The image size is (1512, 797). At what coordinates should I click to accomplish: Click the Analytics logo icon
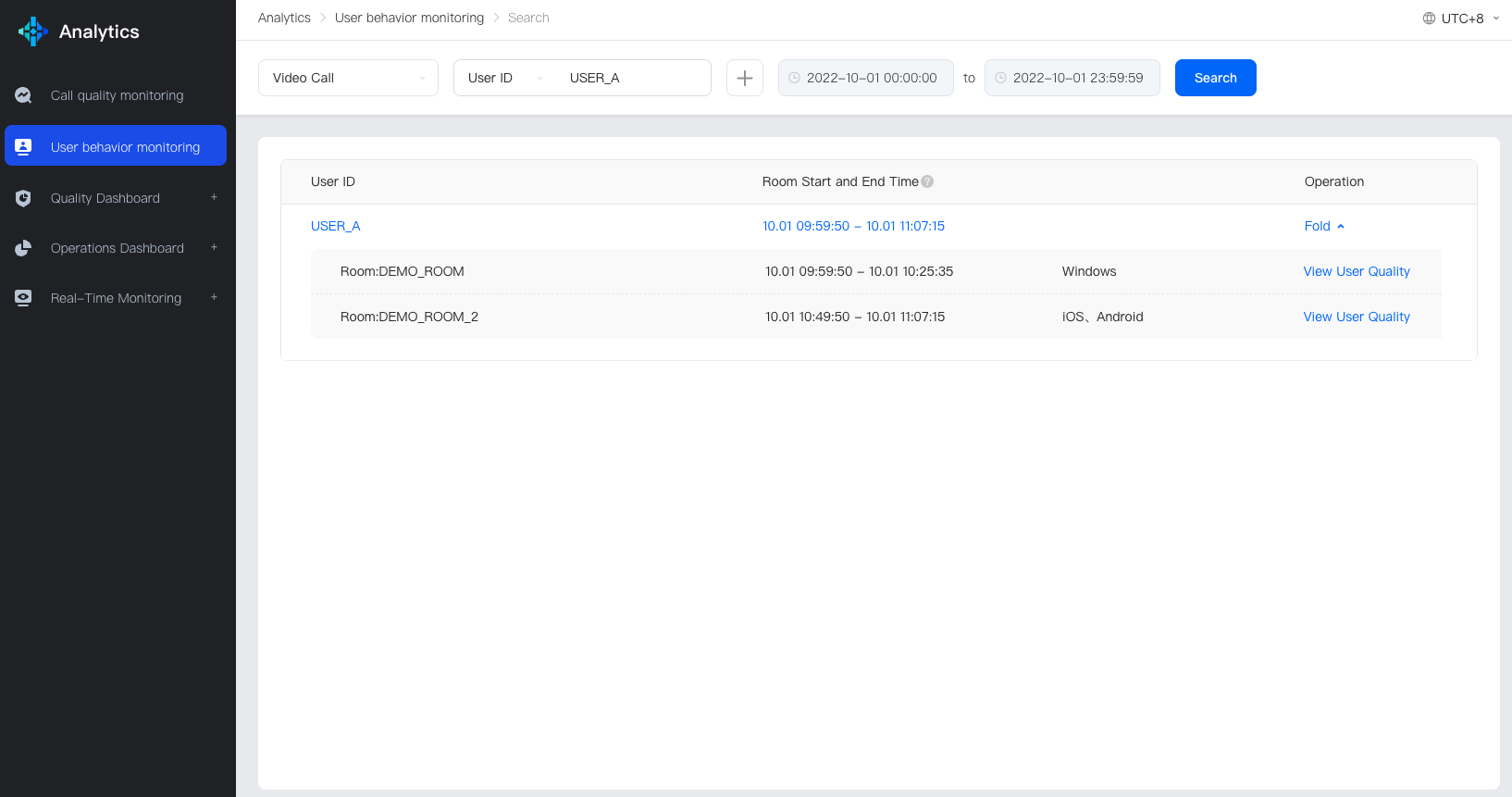coord(32,31)
